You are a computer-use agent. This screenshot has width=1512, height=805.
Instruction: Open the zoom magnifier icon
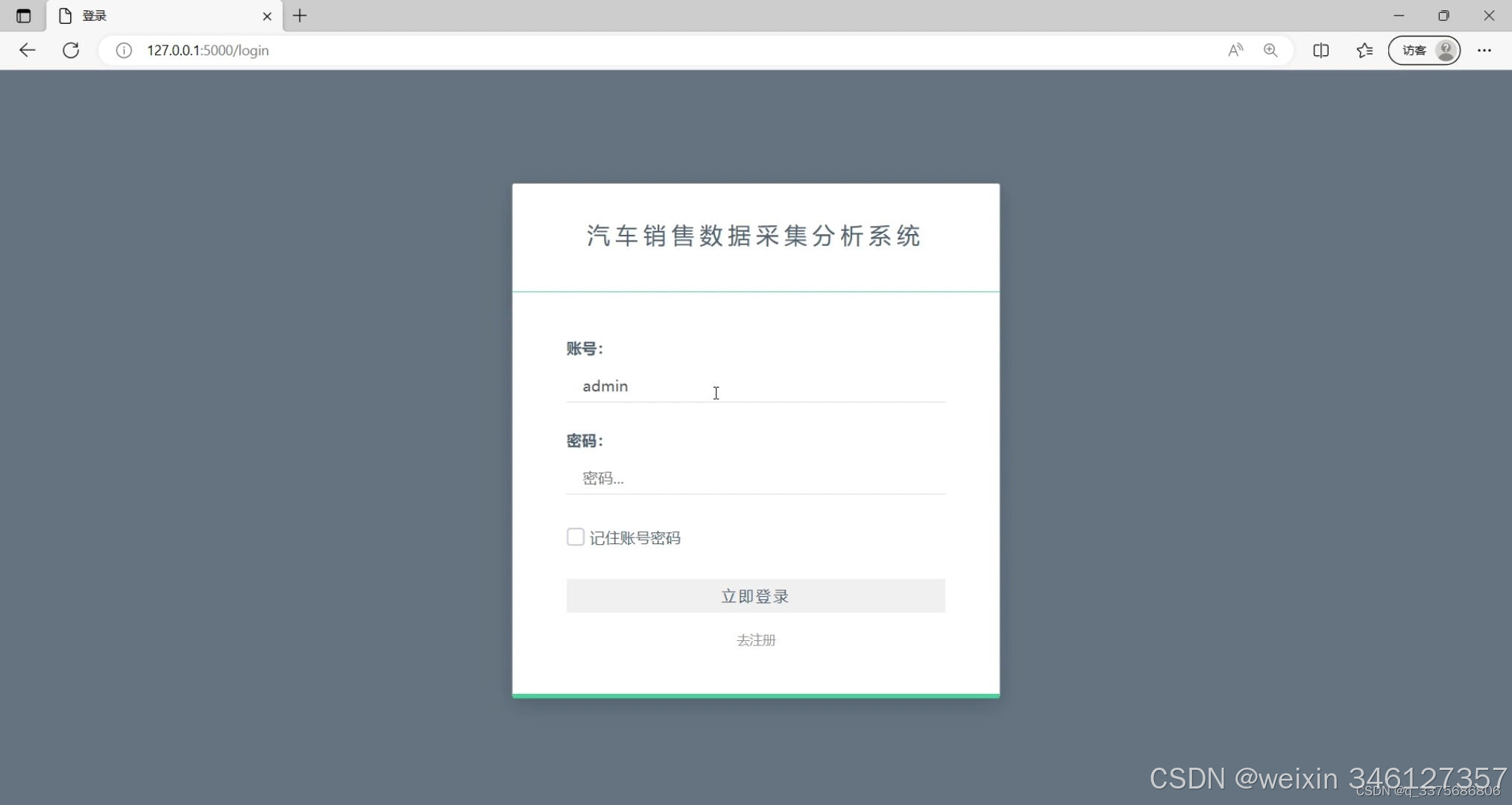coord(1271,50)
